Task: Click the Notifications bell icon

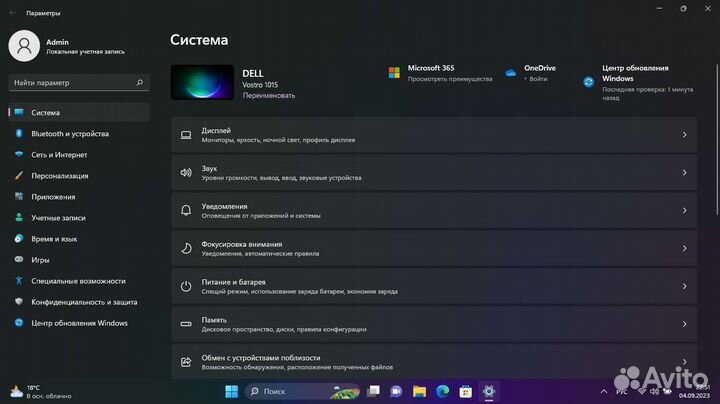Action: pyautogui.click(x=186, y=210)
